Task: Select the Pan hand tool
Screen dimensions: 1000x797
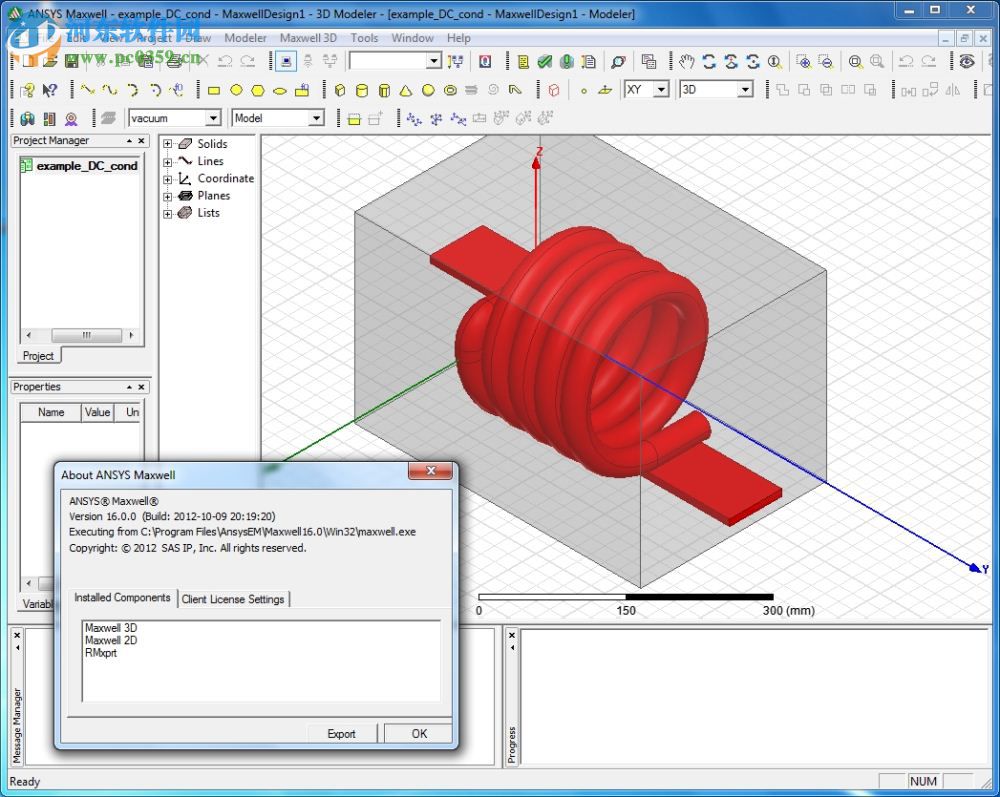Action: click(x=687, y=62)
